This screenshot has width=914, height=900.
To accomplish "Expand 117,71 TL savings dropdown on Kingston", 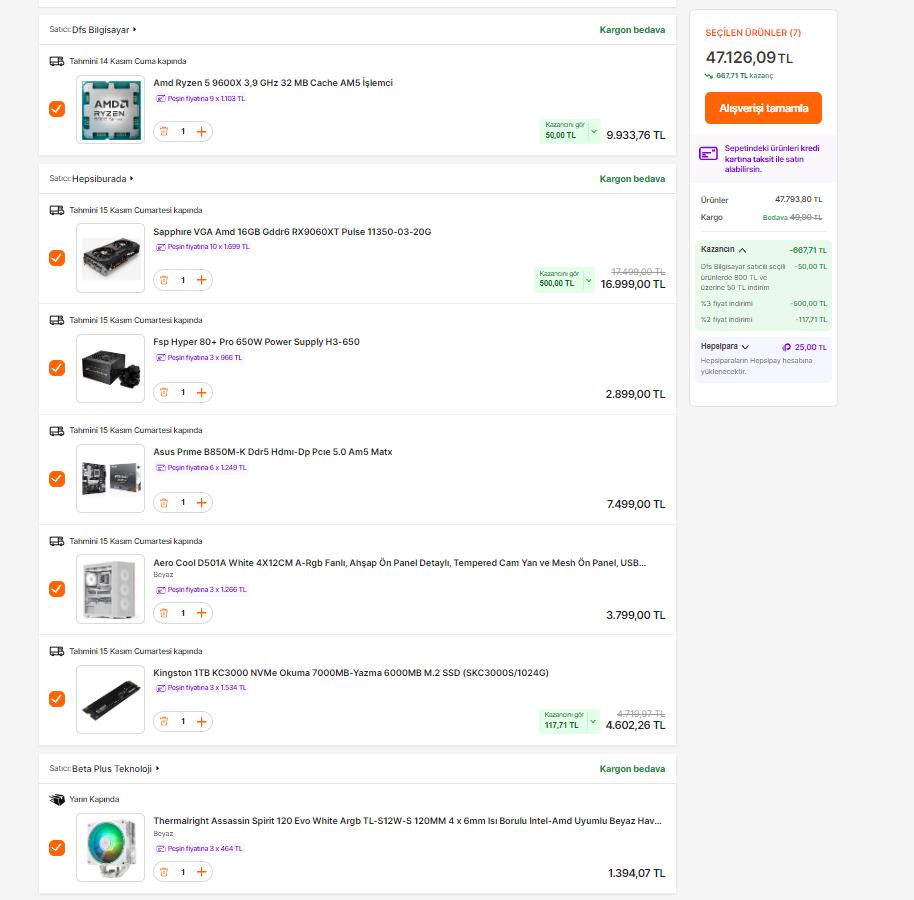I will pos(593,722).
